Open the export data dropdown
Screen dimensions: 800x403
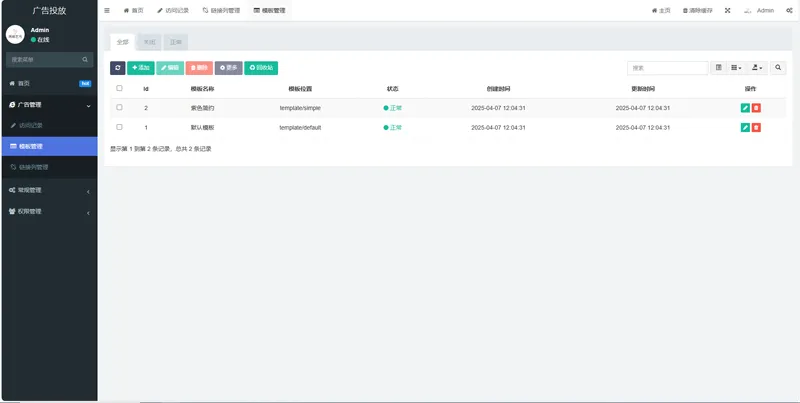tap(757, 68)
